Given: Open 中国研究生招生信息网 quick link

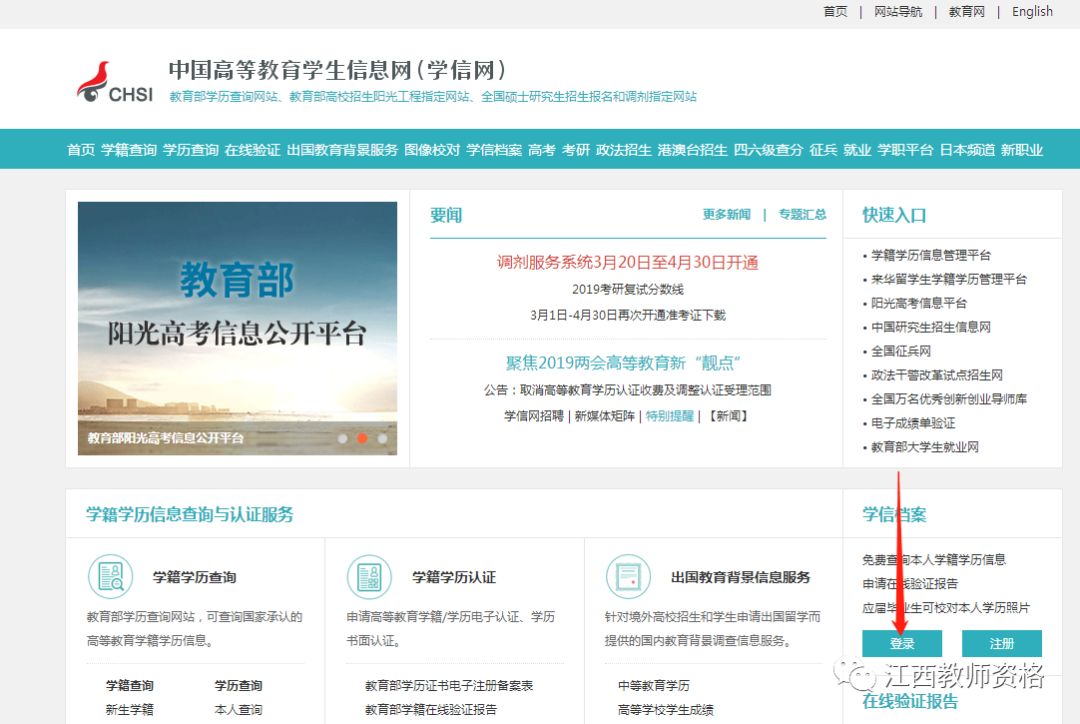Looking at the screenshot, I should point(931,327).
